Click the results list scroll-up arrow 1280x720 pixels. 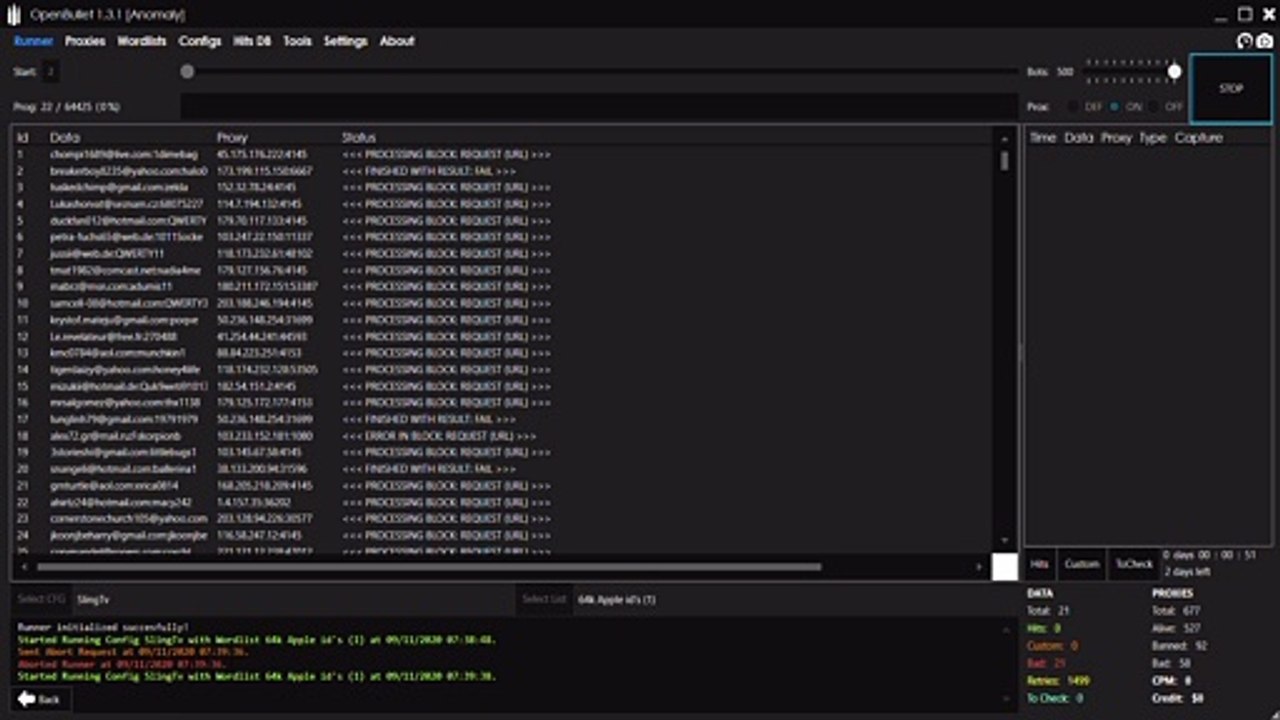pyautogui.click(x=1004, y=138)
